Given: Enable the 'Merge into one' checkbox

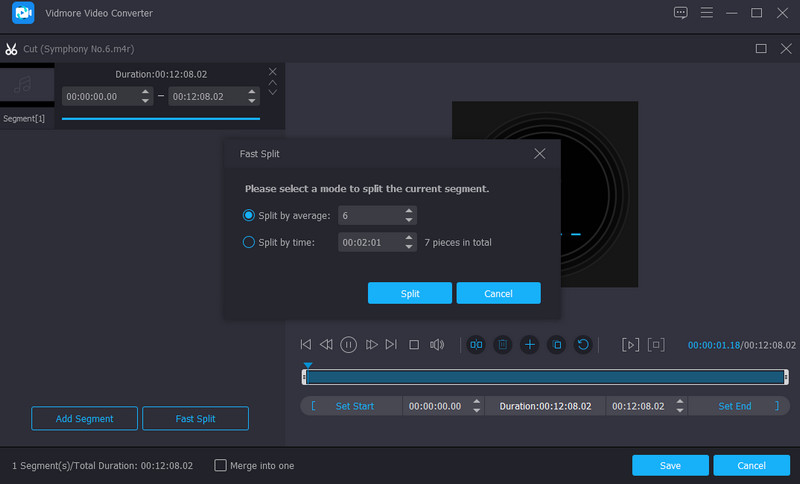Looking at the screenshot, I should click(x=221, y=466).
